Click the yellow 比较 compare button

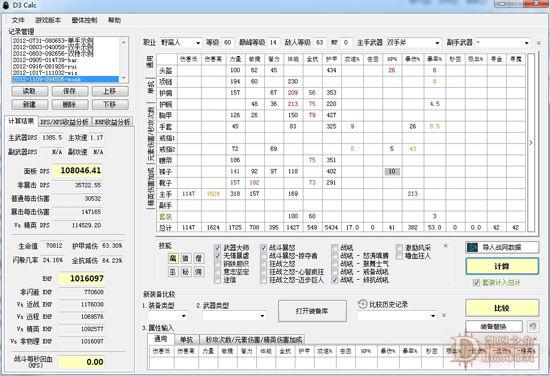tap(502, 308)
